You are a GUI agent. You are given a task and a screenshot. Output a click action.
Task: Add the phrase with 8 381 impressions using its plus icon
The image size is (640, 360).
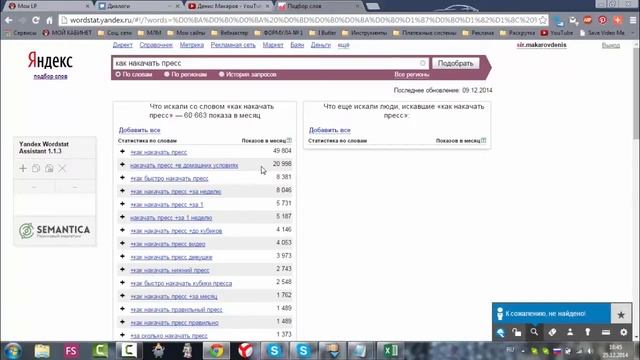coord(122,178)
